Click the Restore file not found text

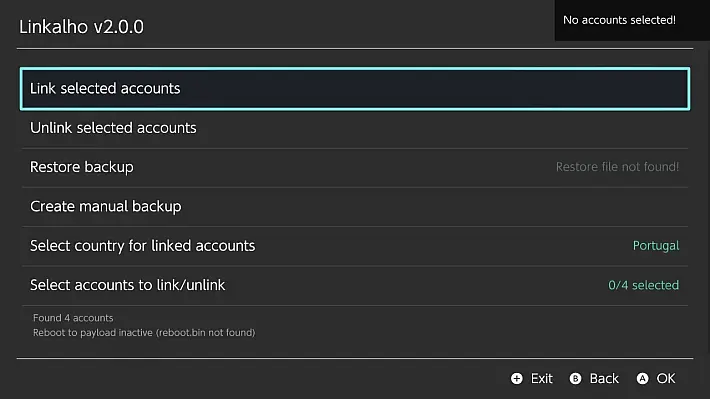coord(617,167)
